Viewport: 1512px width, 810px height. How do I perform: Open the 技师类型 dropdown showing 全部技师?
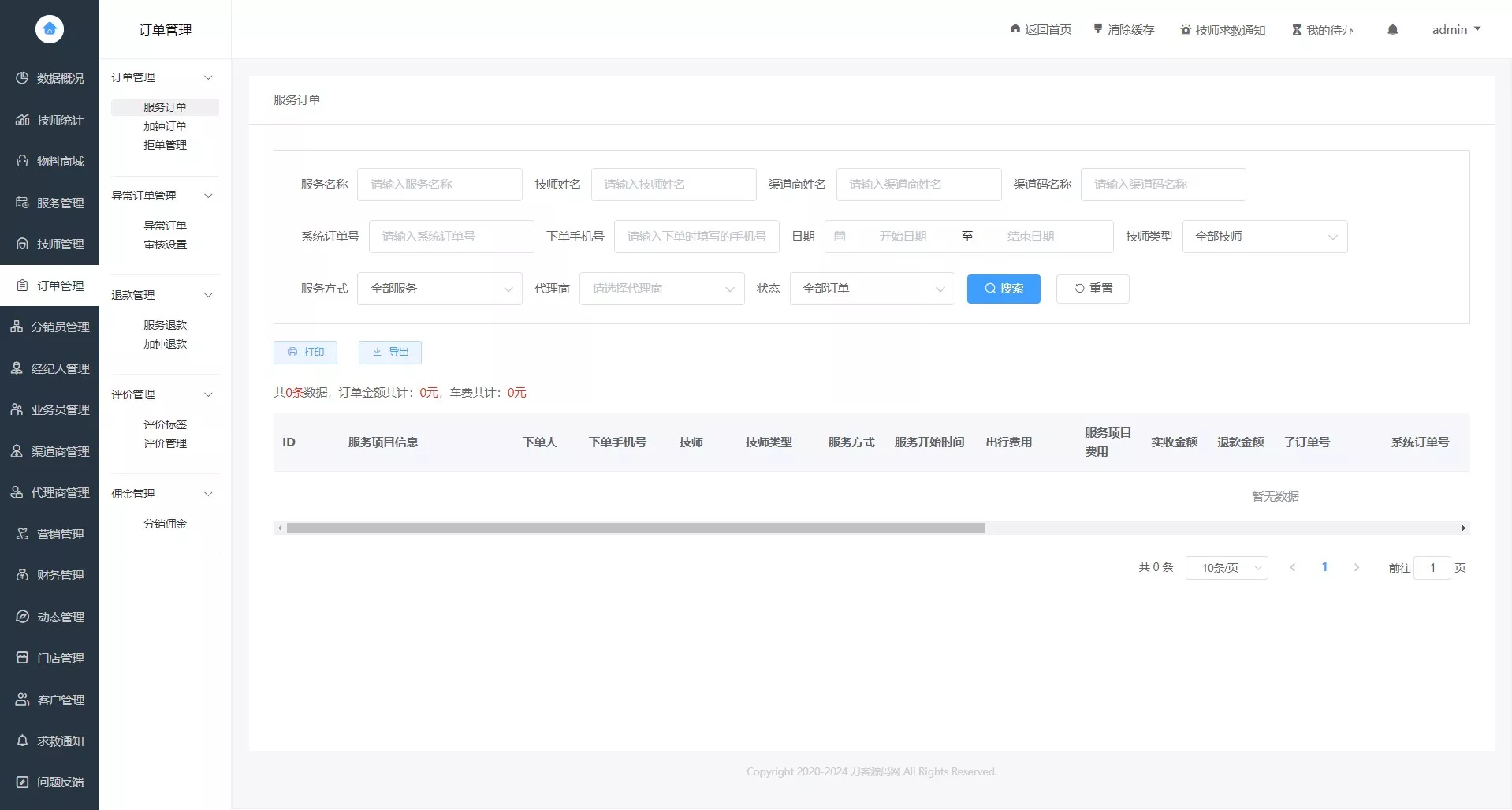point(1264,236)
